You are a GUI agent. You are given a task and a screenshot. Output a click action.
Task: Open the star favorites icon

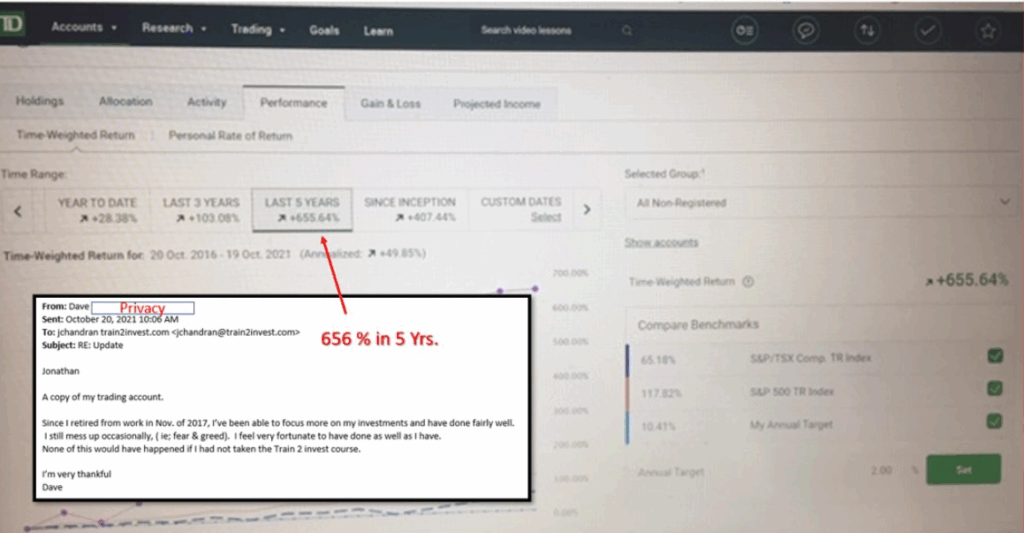click(x=988, y=31)
